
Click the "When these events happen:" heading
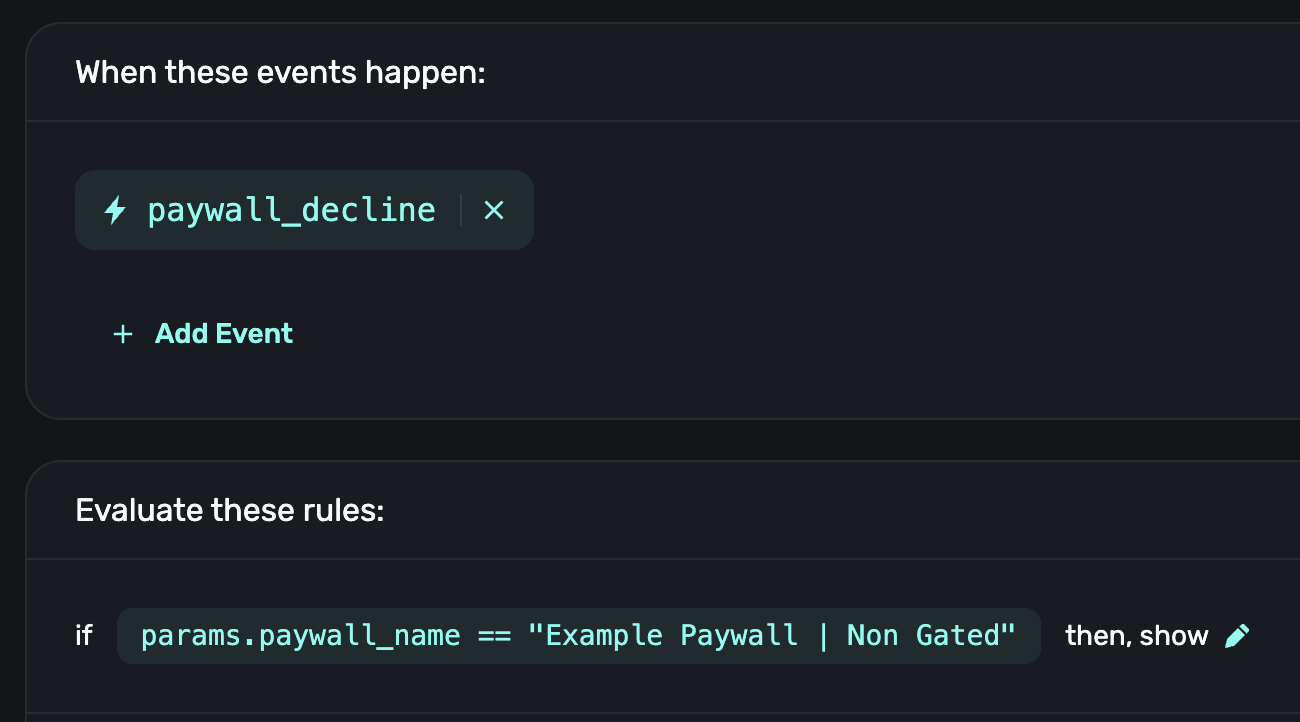(x=280, y=73)
